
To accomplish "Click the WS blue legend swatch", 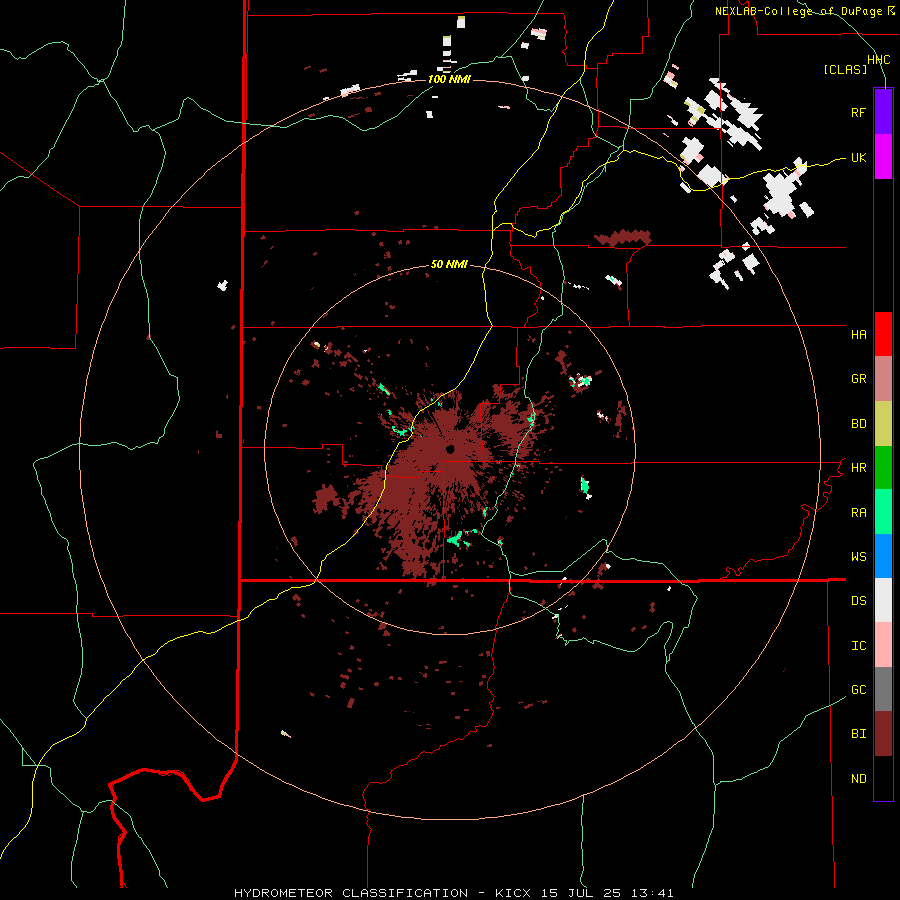I will tap(883, 556).
